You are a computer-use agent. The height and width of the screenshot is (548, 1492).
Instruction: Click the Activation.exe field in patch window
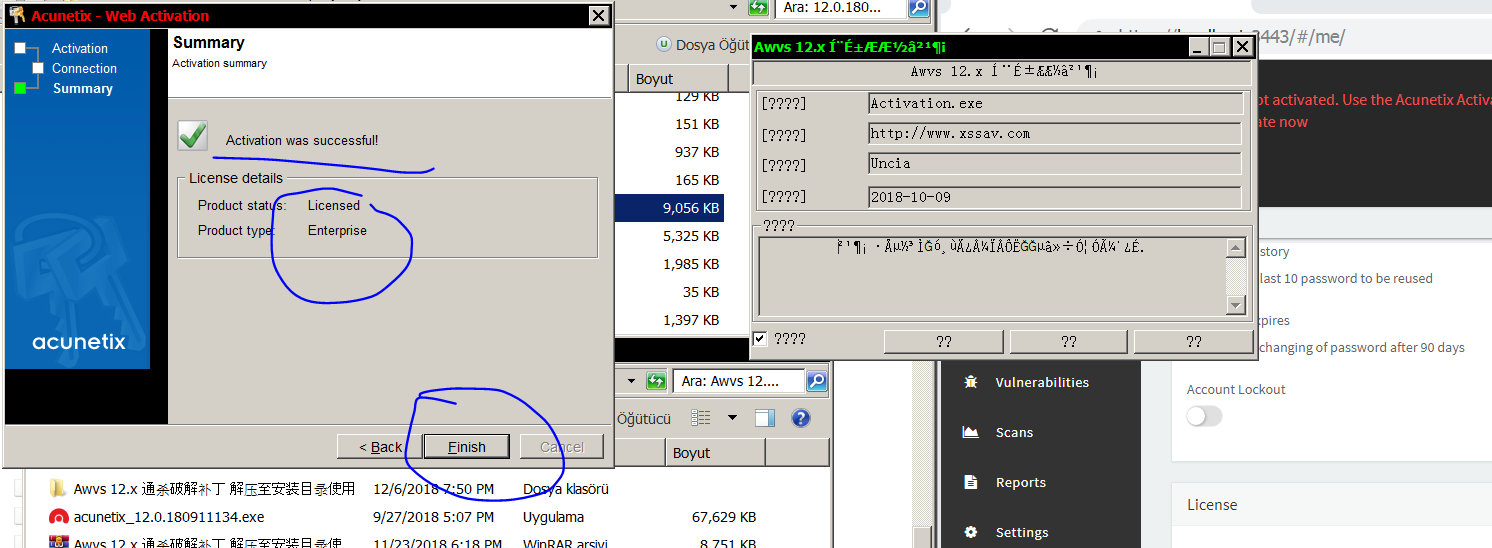coord(1055,103)
